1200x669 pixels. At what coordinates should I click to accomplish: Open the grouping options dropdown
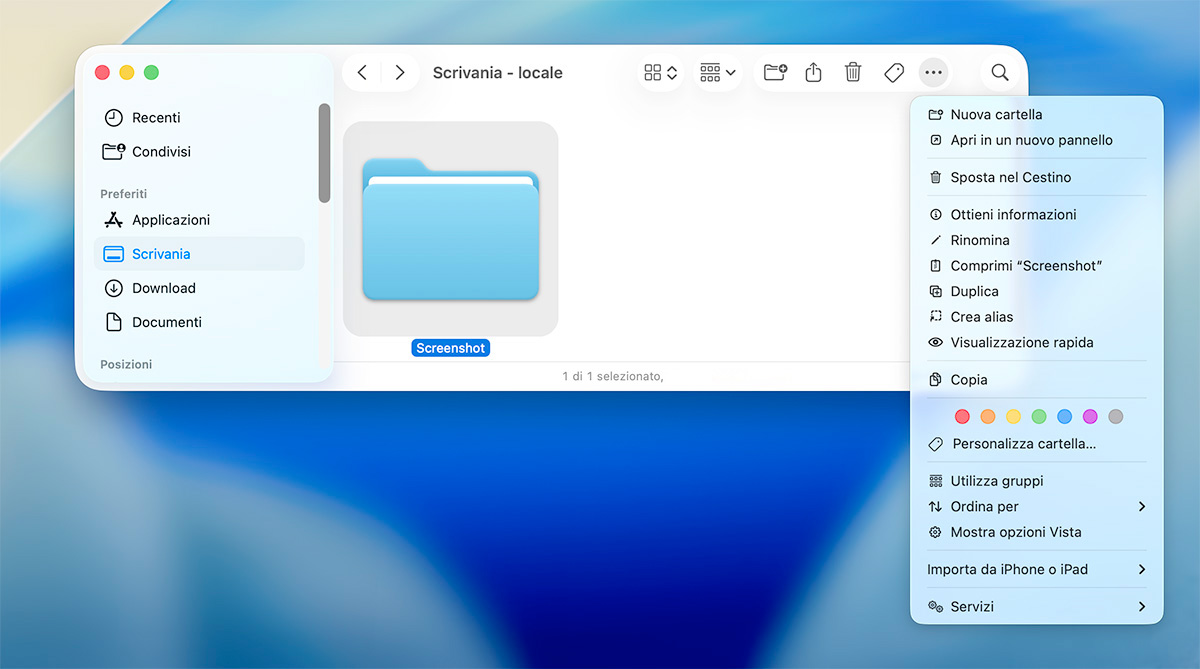(x=718, y=72)
